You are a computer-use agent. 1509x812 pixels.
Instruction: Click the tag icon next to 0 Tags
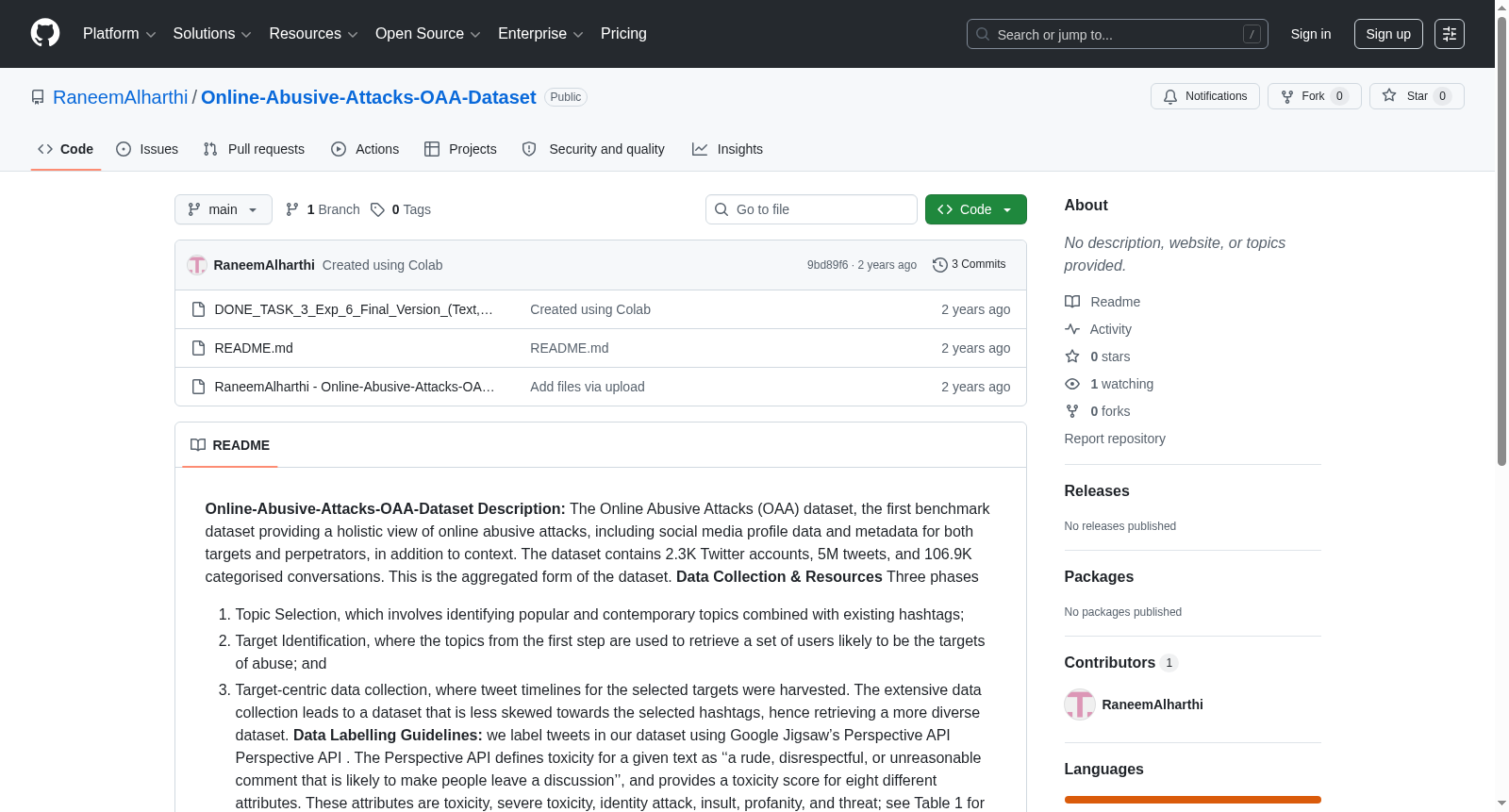click(x=377, y=209)
